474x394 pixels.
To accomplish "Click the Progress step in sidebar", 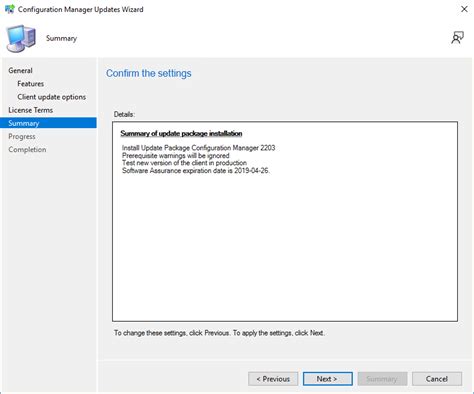I will tap(22, 136).
